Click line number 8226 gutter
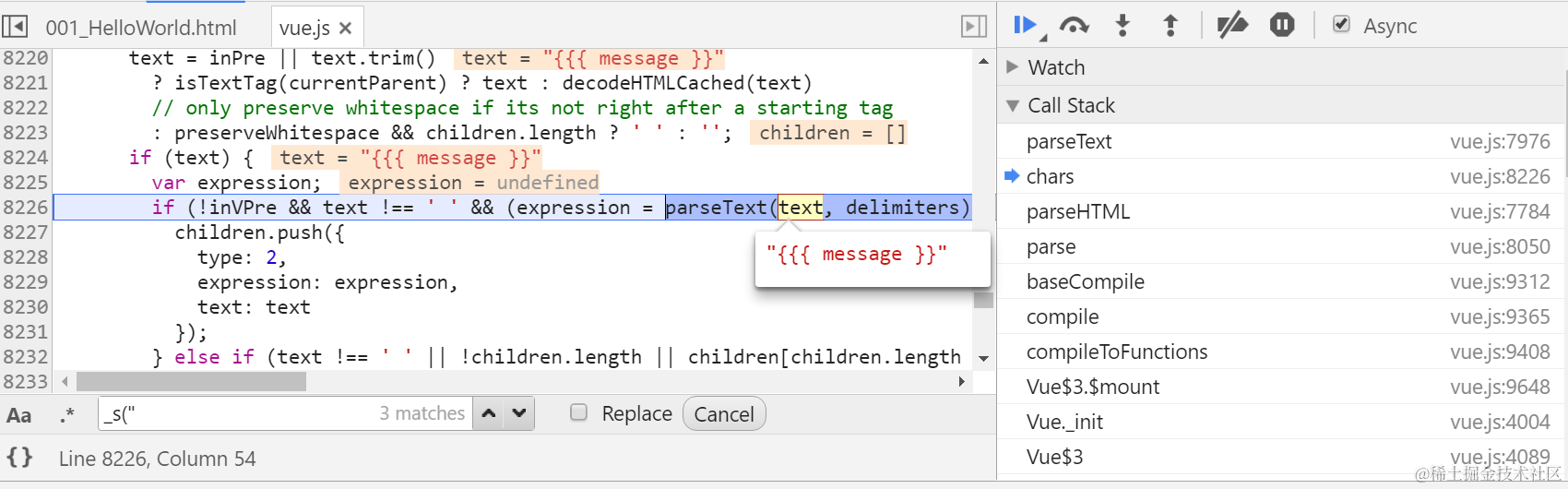Screen dimensions: 1568x489 (26, 208)
